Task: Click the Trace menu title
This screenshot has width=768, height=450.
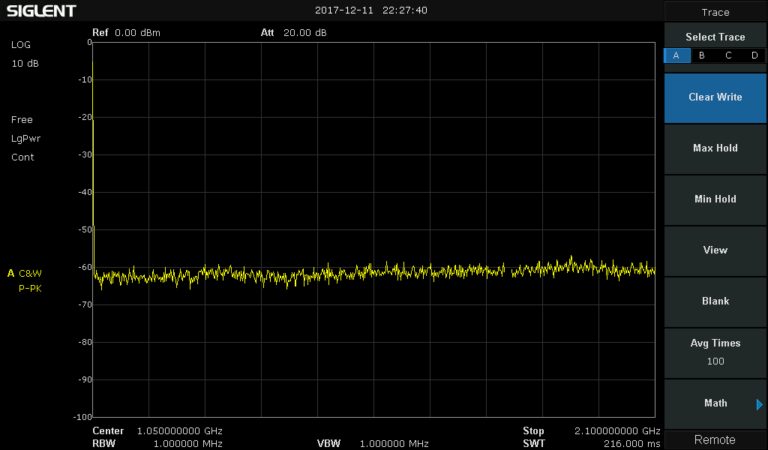Action: click(715, 12)
